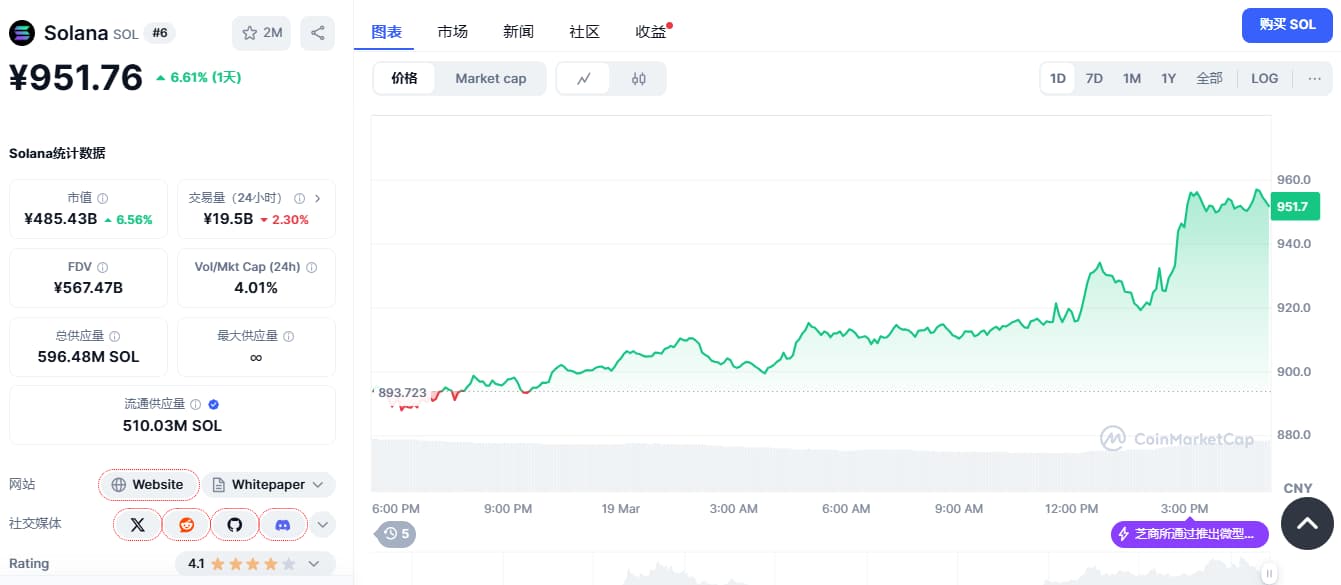
Task: Open info icon next to 最大供应量
Action: click(289, 337)
